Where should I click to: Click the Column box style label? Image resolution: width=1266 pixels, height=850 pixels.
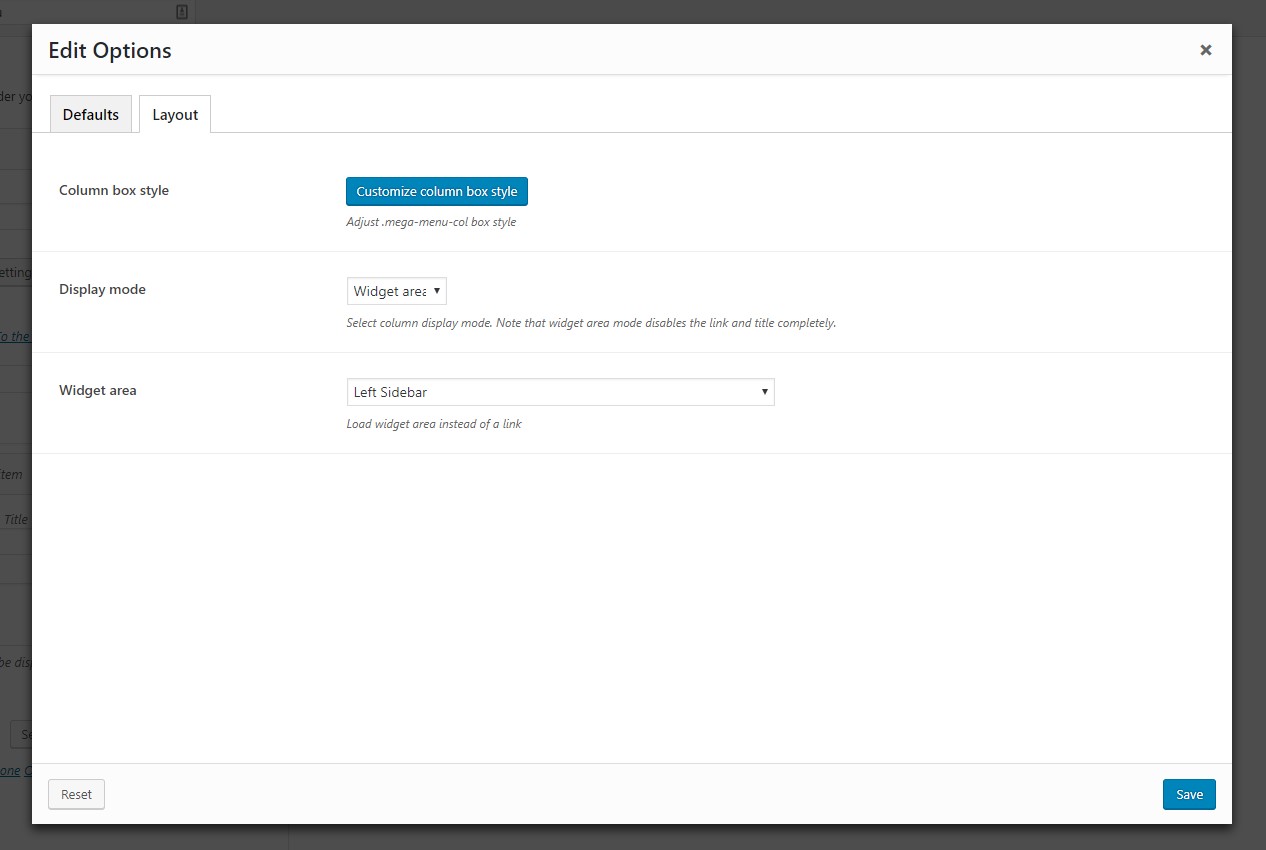click(x=114, y=190)
